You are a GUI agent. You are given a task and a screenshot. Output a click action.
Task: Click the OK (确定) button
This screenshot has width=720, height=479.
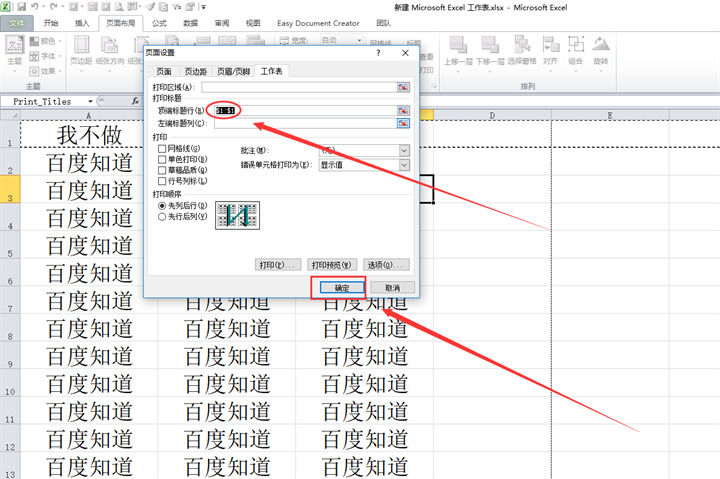[x=342, y=288]
